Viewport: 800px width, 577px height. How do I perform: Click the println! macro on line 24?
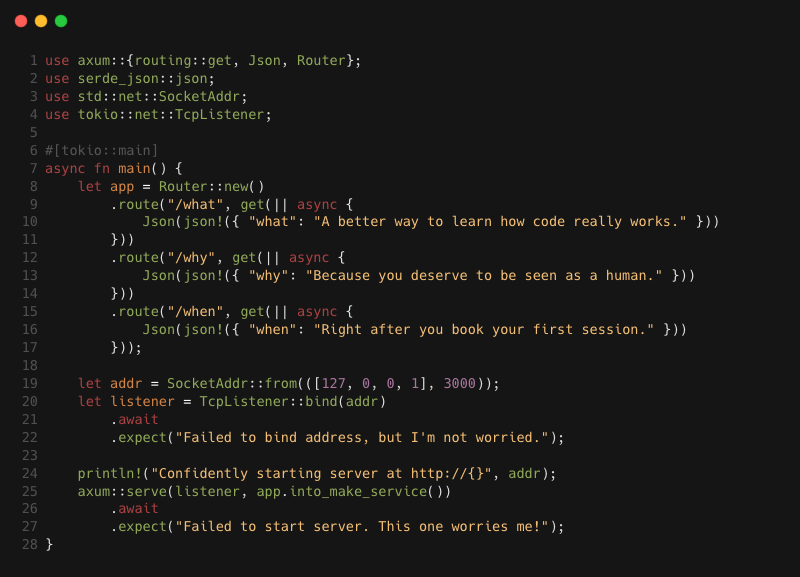coord(110,473)
